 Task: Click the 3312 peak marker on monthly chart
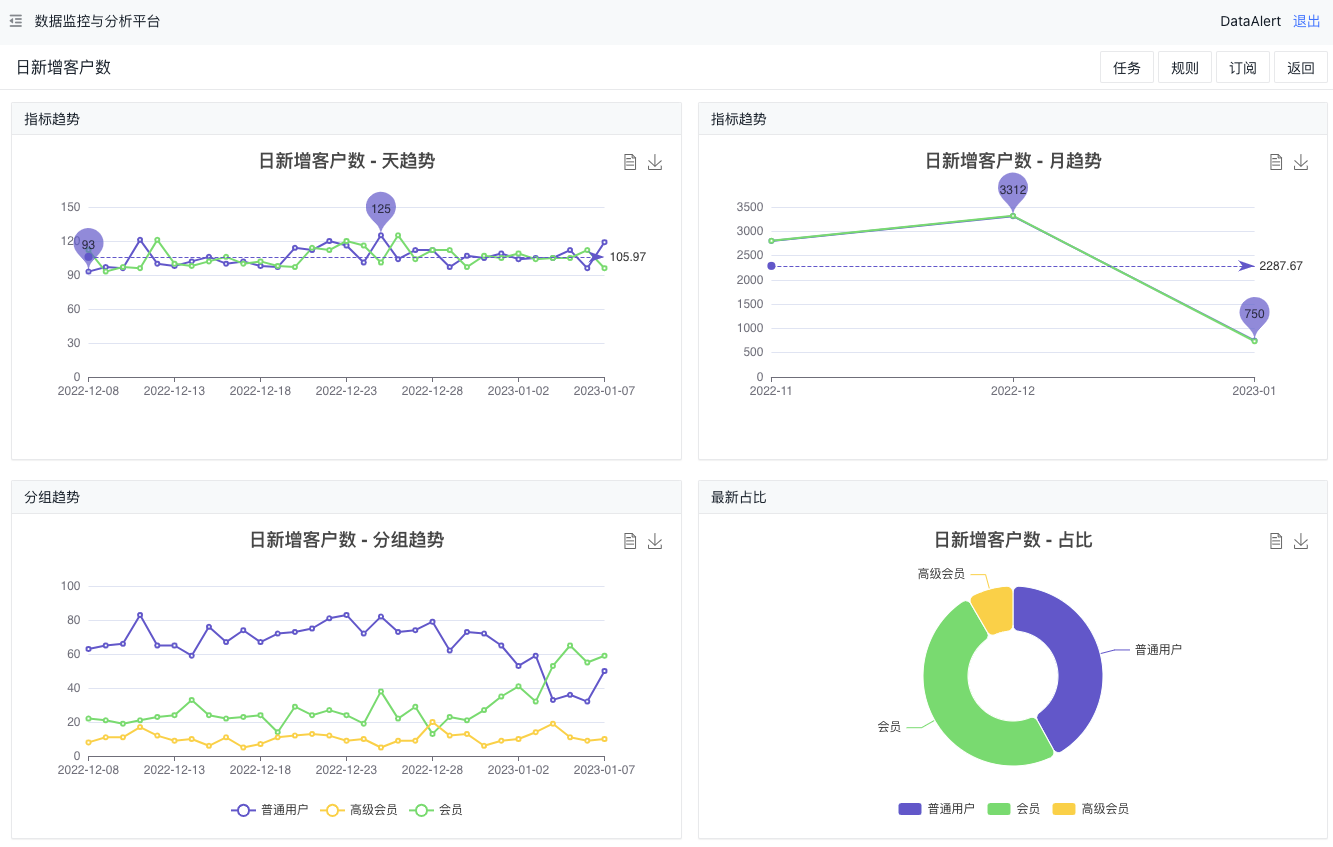(x=1013, y=190)
